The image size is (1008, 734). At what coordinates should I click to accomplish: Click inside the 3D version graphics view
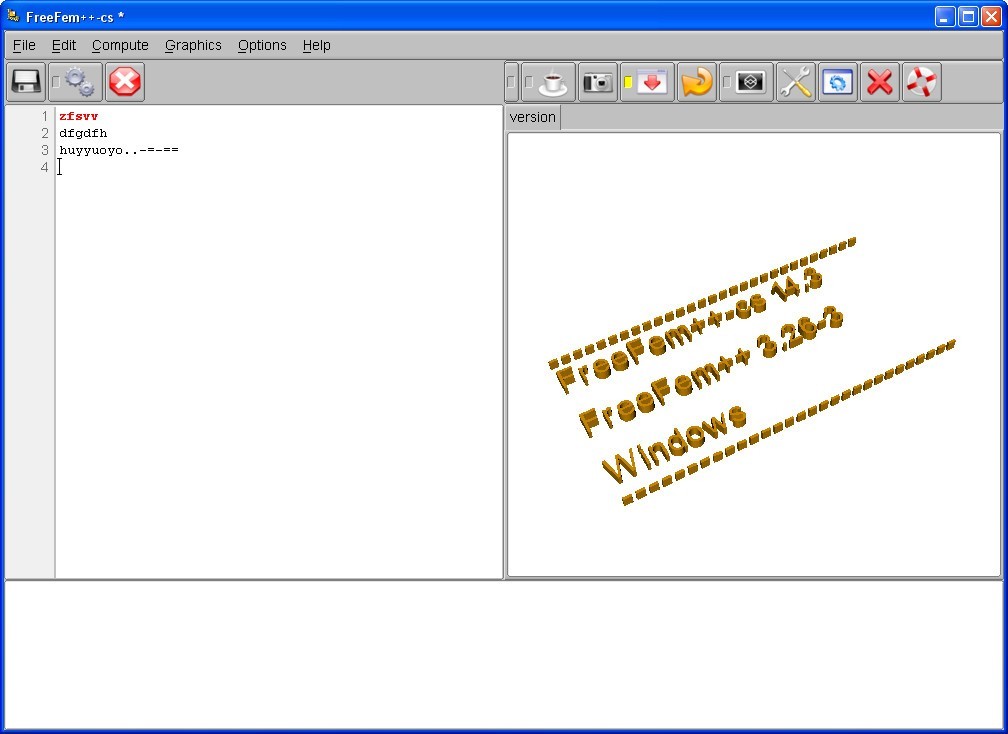tap(754, 355)
